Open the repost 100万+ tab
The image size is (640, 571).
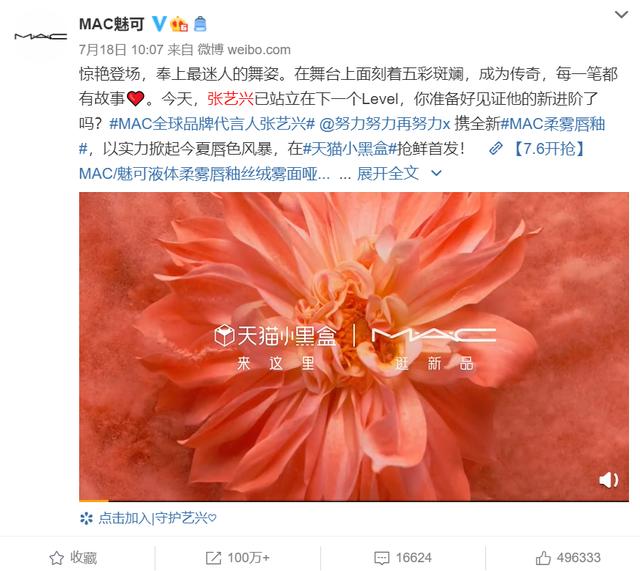(x=238, y=558)
